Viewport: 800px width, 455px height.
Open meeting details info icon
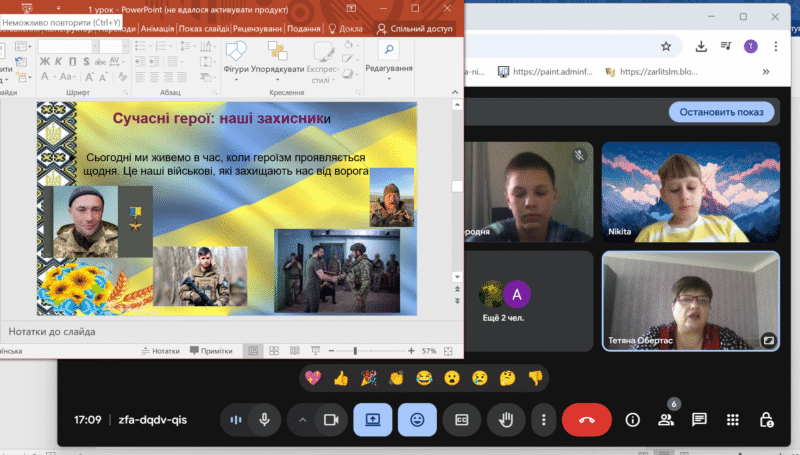[632, 420]
